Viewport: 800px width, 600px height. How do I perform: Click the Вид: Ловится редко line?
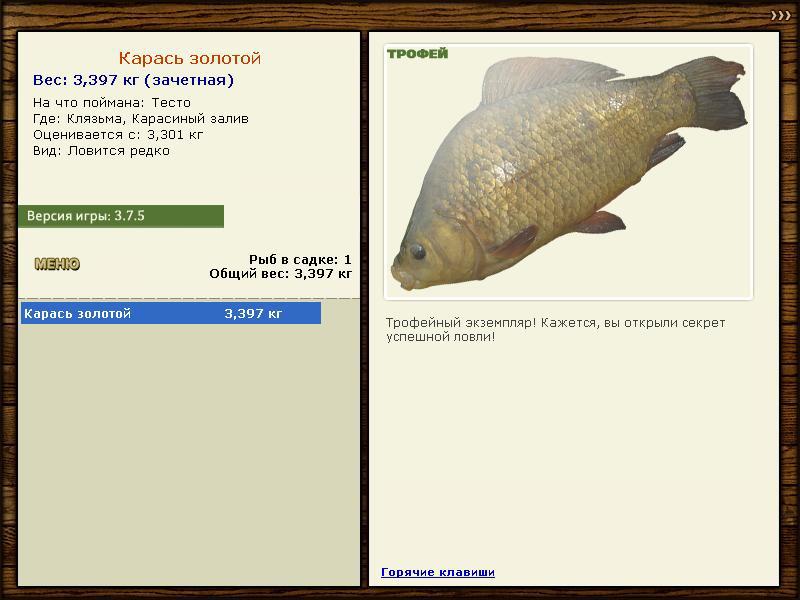coord(101,151)
